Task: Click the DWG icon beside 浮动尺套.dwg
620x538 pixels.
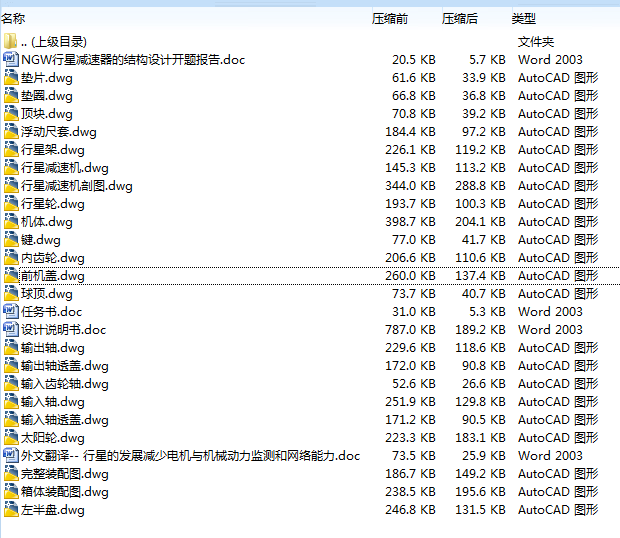Action: point(11,131)
